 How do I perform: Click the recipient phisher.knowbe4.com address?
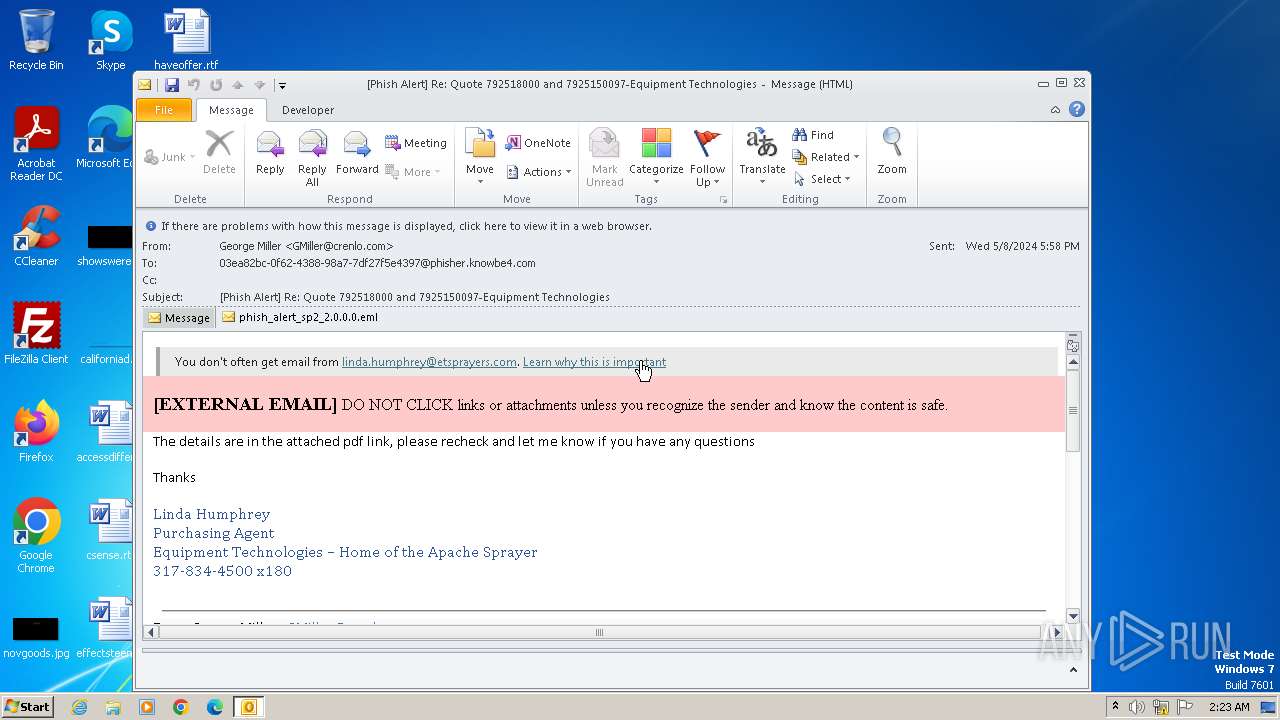tap(377, 263)
